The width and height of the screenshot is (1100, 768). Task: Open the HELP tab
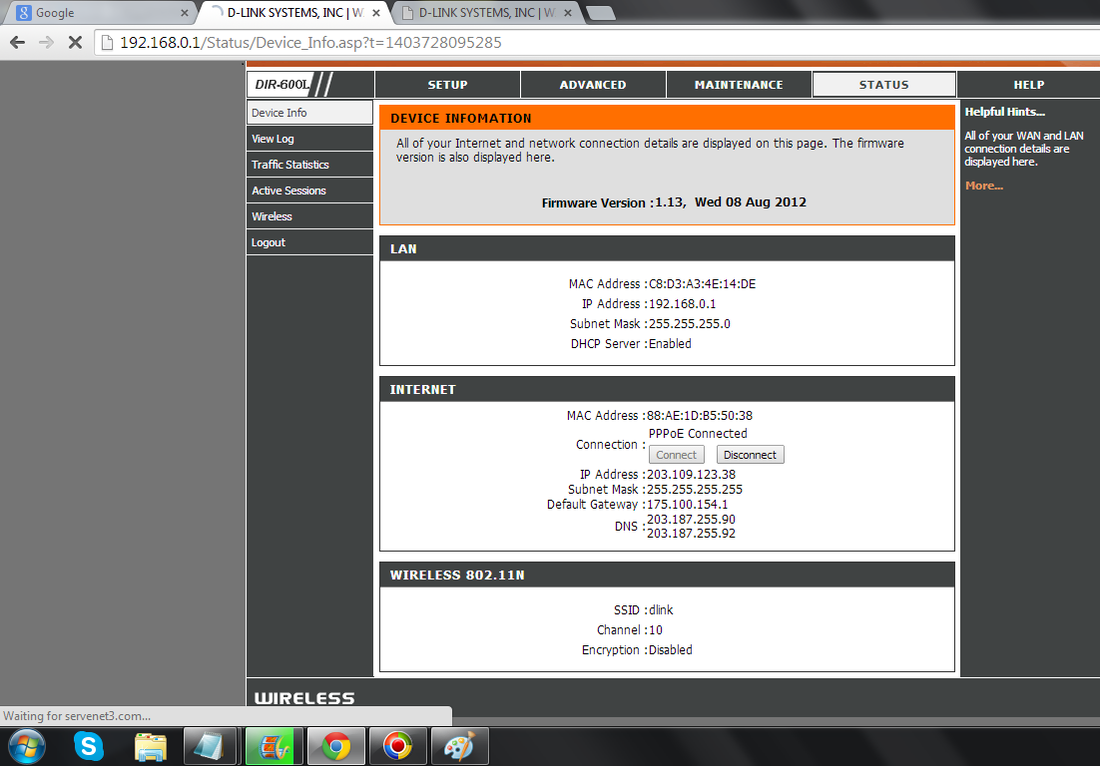coord(1028,84)
